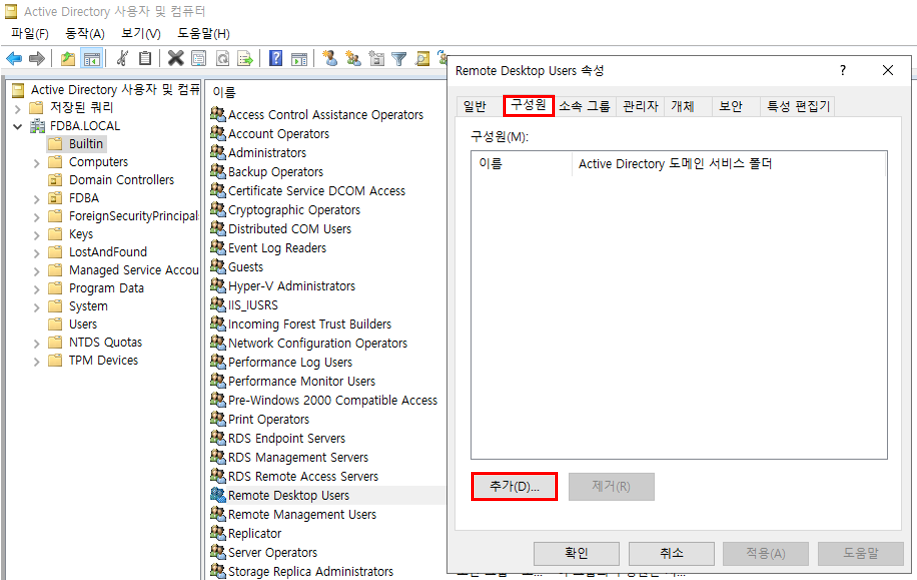Open the 동작(A) menu
Image resolution: width=917 pixels, height=580 pixels.
point(85,33)
